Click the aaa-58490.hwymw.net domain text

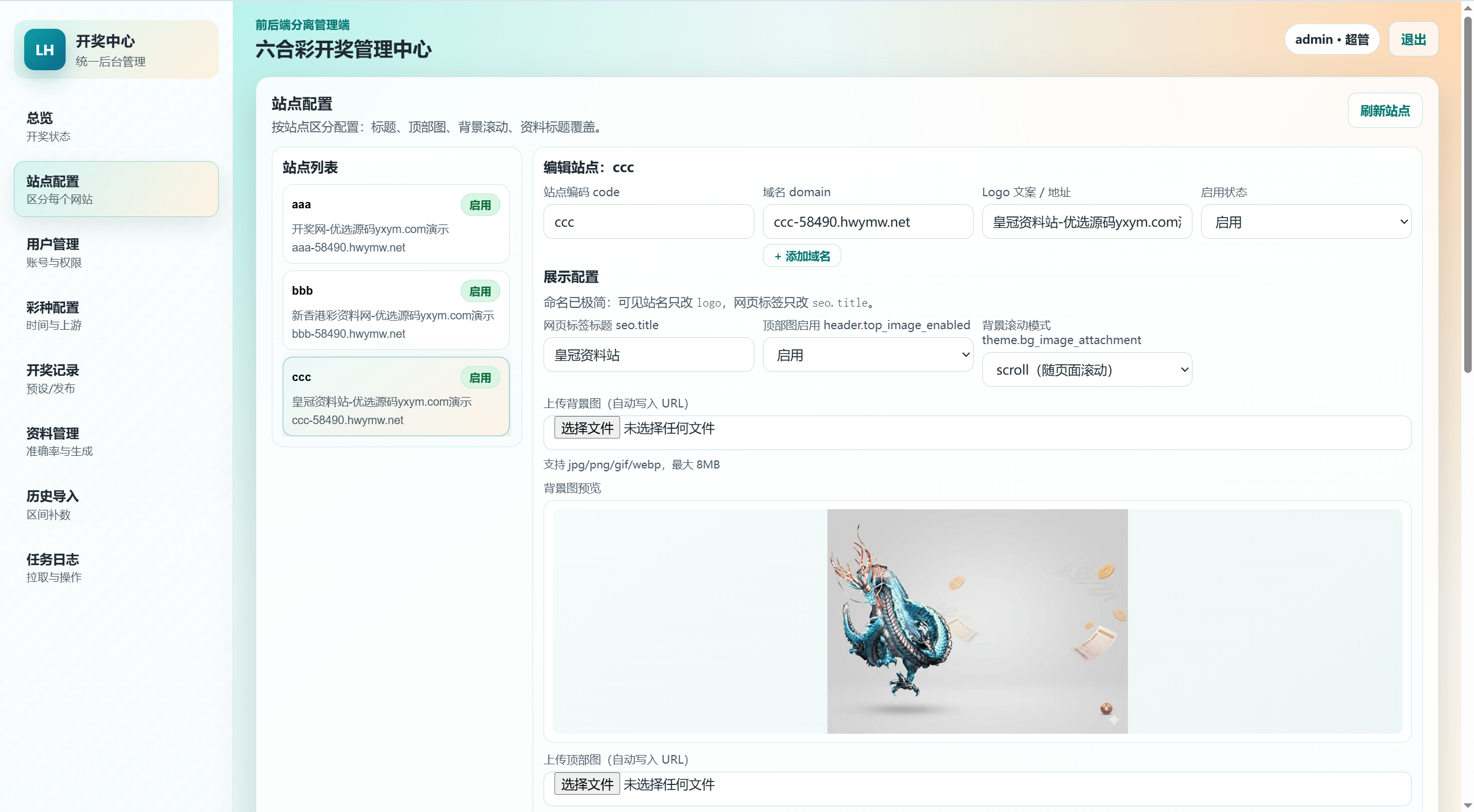click(348, 247)
